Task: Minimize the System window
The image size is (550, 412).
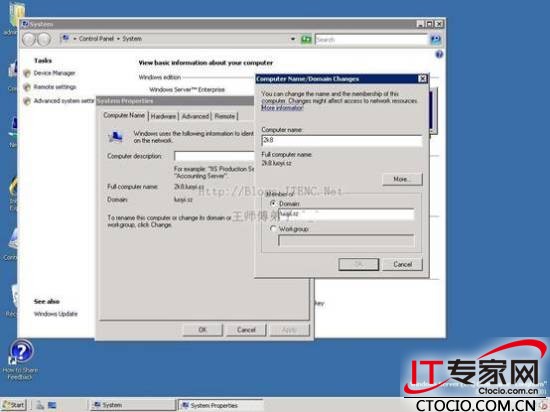Action: 421,24
